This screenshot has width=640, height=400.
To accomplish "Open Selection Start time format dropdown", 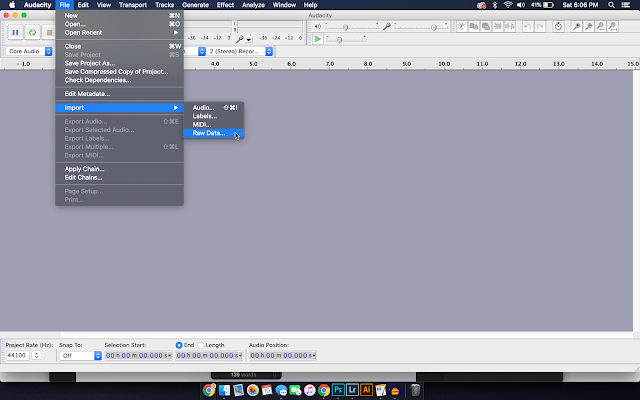I will click(169, 356).
